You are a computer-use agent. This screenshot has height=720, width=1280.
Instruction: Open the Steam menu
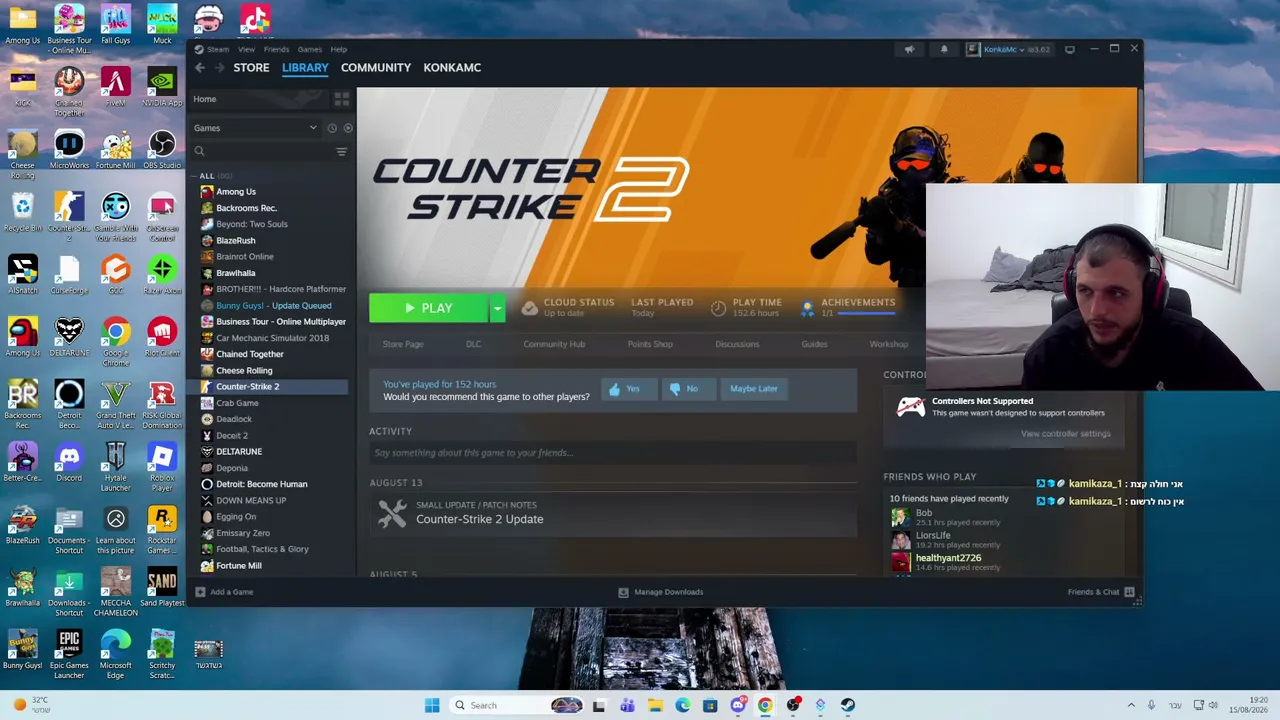tap(218, 49)
